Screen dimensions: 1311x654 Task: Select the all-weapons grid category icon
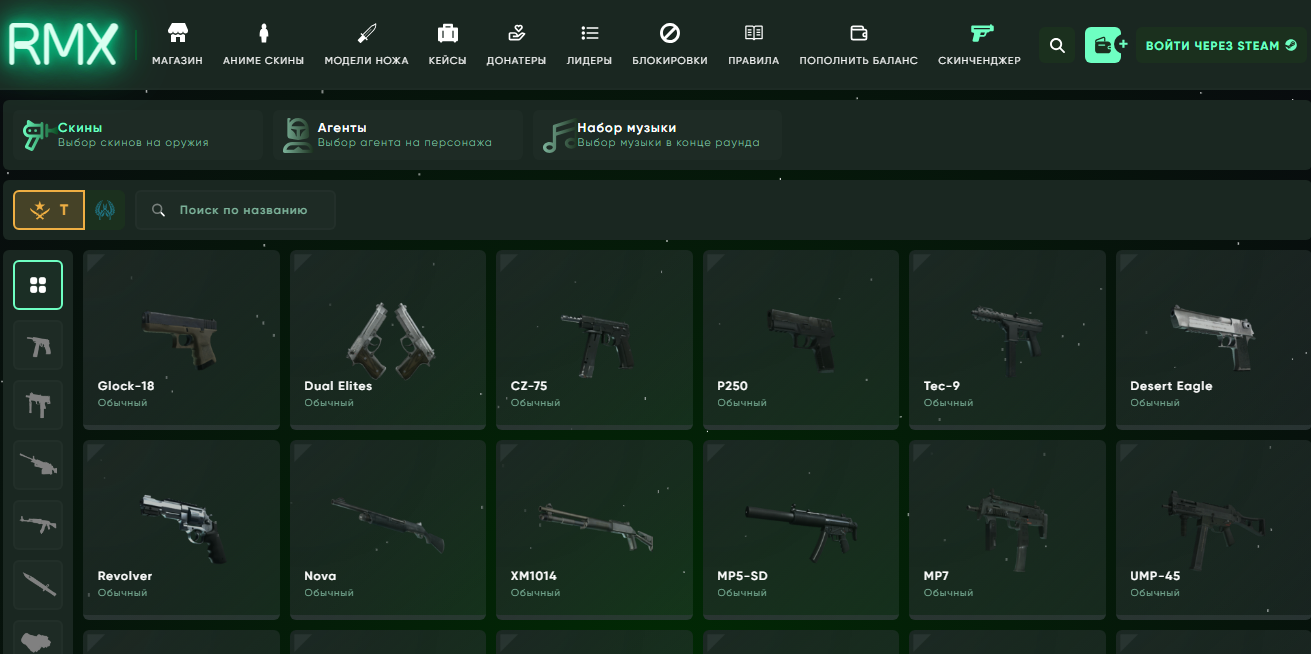(38, 285)
